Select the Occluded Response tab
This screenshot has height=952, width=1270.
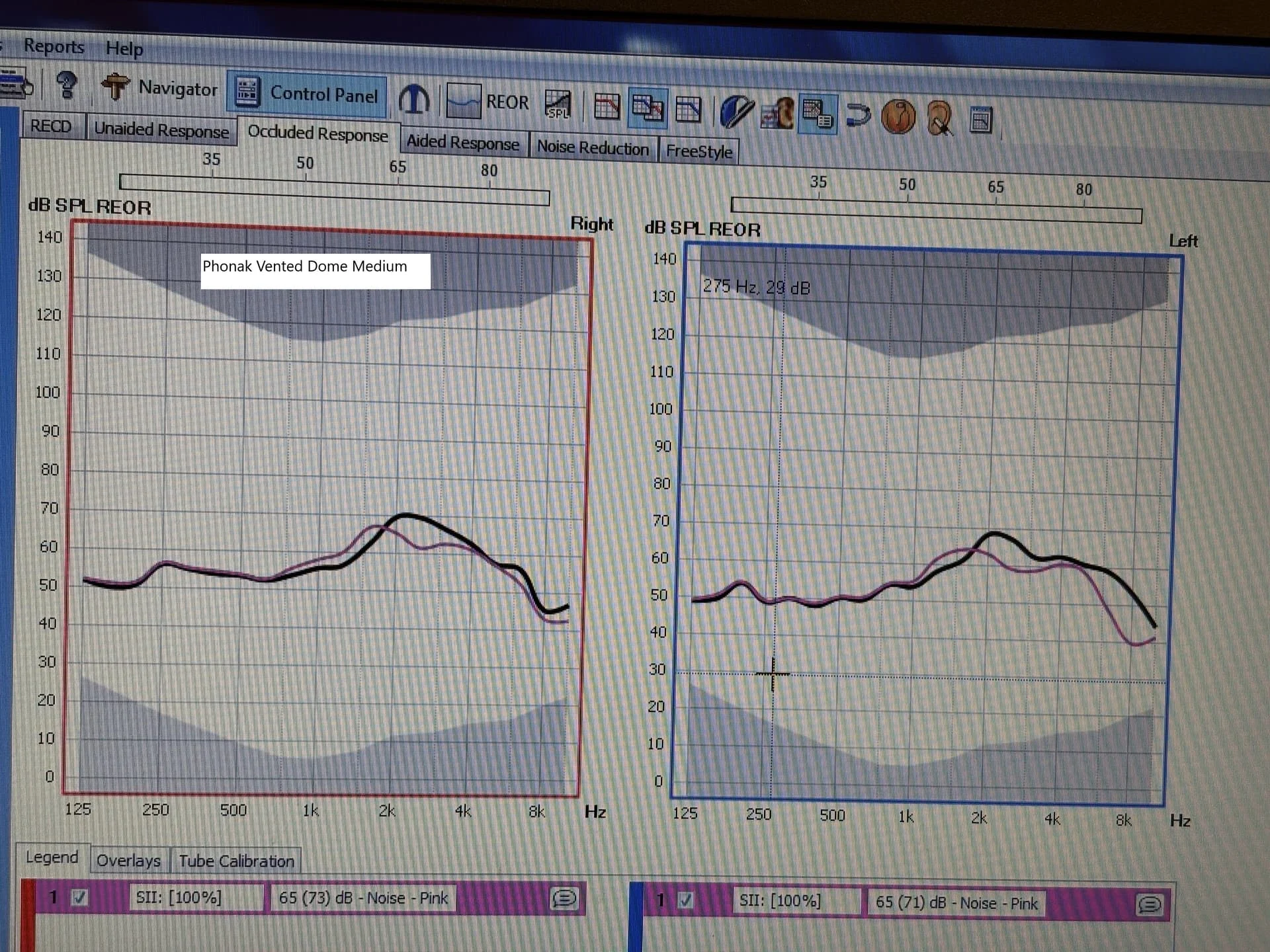tap(317, 134)
